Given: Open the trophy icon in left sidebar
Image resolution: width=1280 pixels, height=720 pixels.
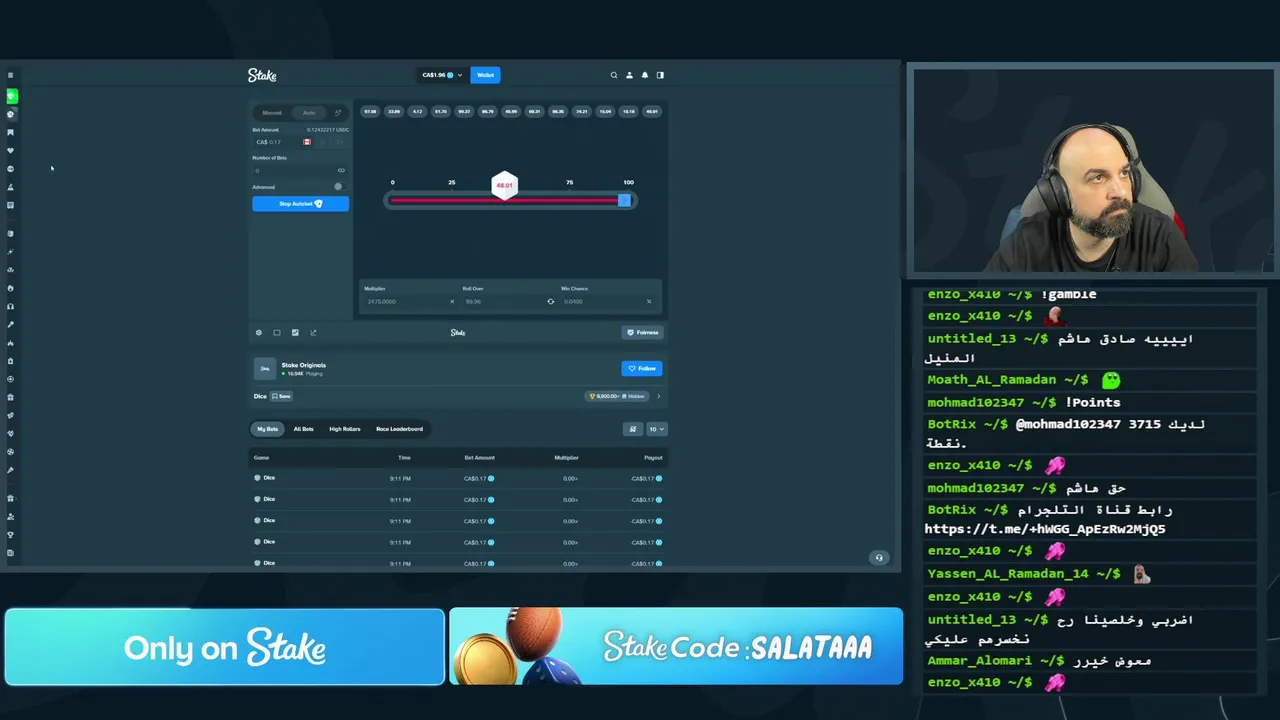Looking at the screenshot, I should click(11, 534).
